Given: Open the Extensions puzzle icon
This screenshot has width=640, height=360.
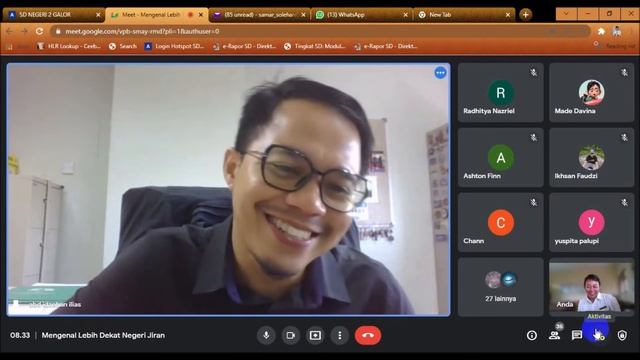Looking at the screenshot, I should [x=601, y=31].
